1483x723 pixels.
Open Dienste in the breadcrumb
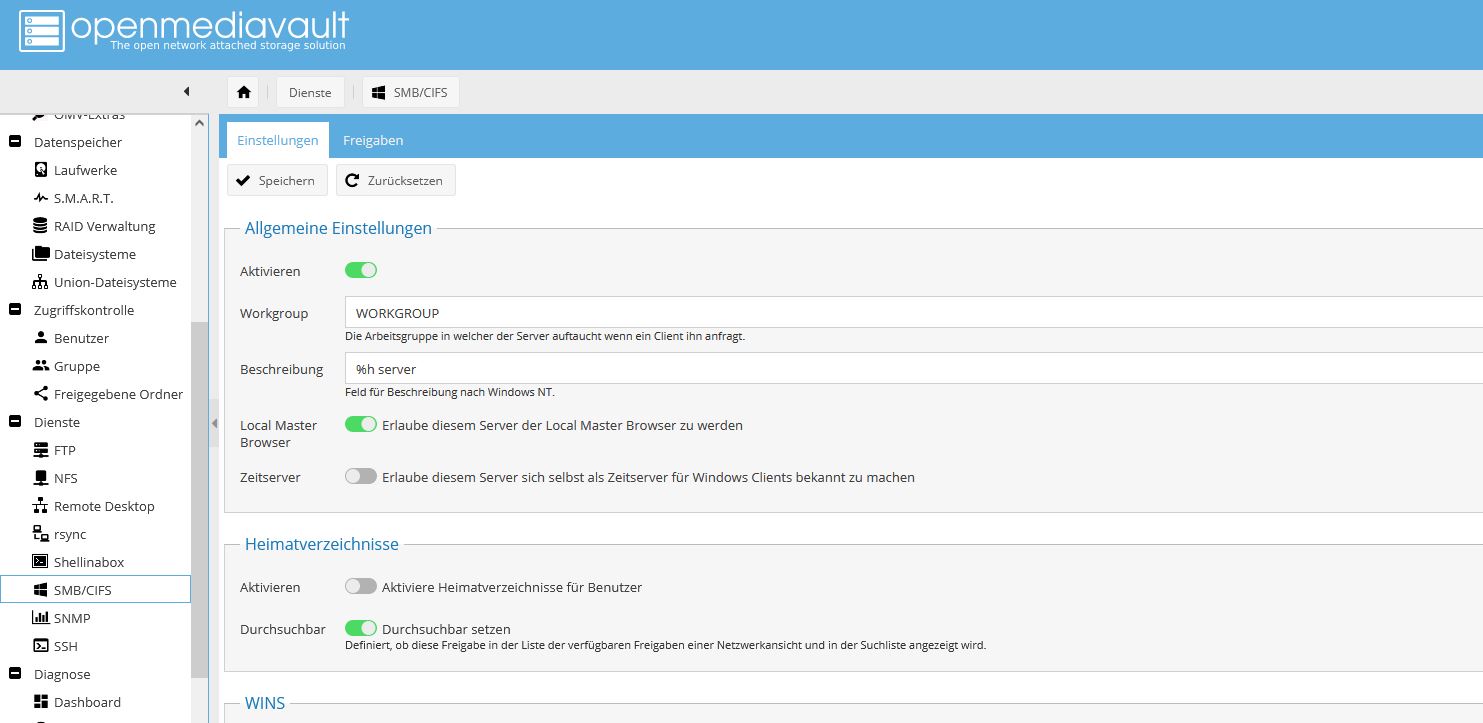(310, 92)
